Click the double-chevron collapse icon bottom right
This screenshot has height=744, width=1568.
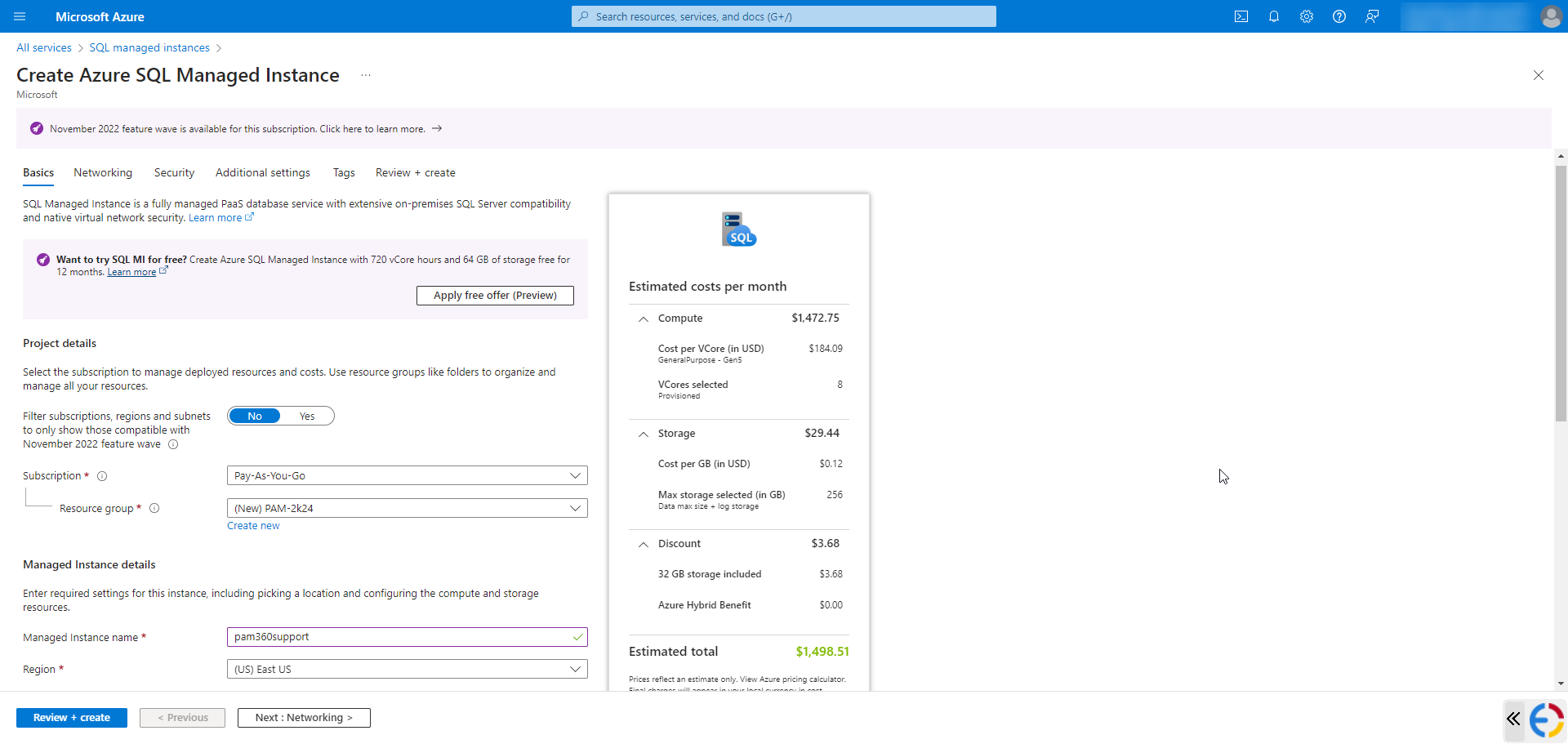pos(1513,719)
